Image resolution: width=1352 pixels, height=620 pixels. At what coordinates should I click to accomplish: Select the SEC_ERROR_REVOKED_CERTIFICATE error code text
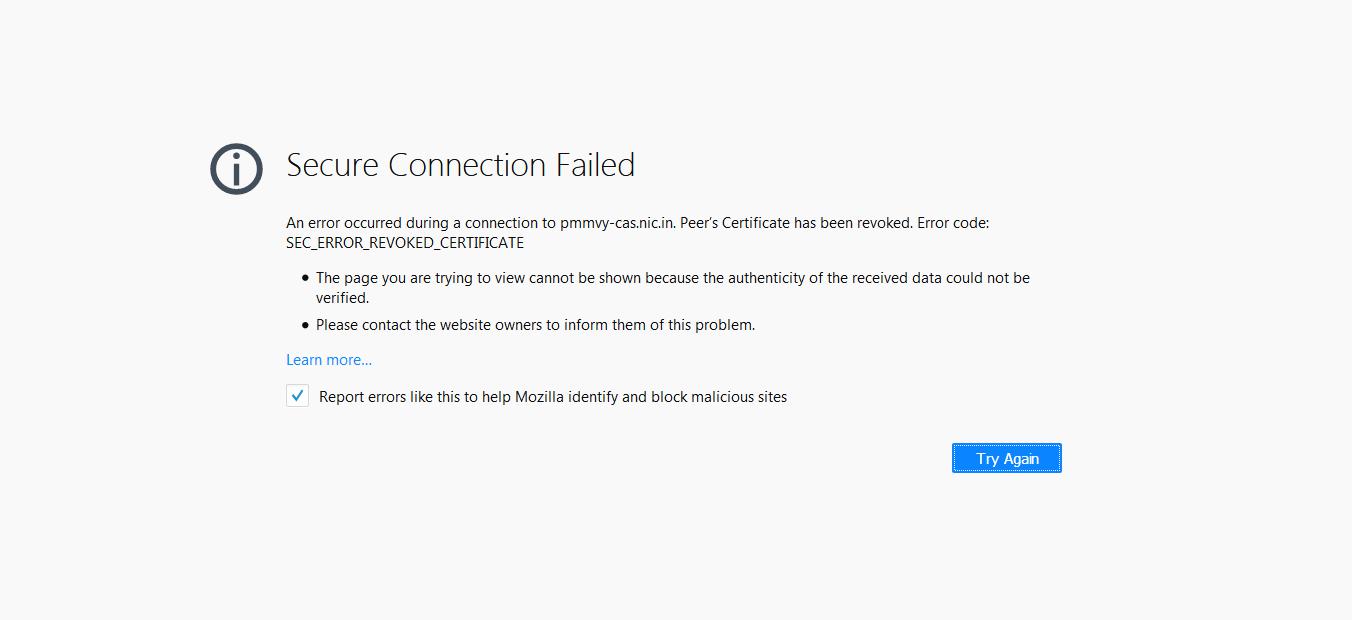[404, 242]
